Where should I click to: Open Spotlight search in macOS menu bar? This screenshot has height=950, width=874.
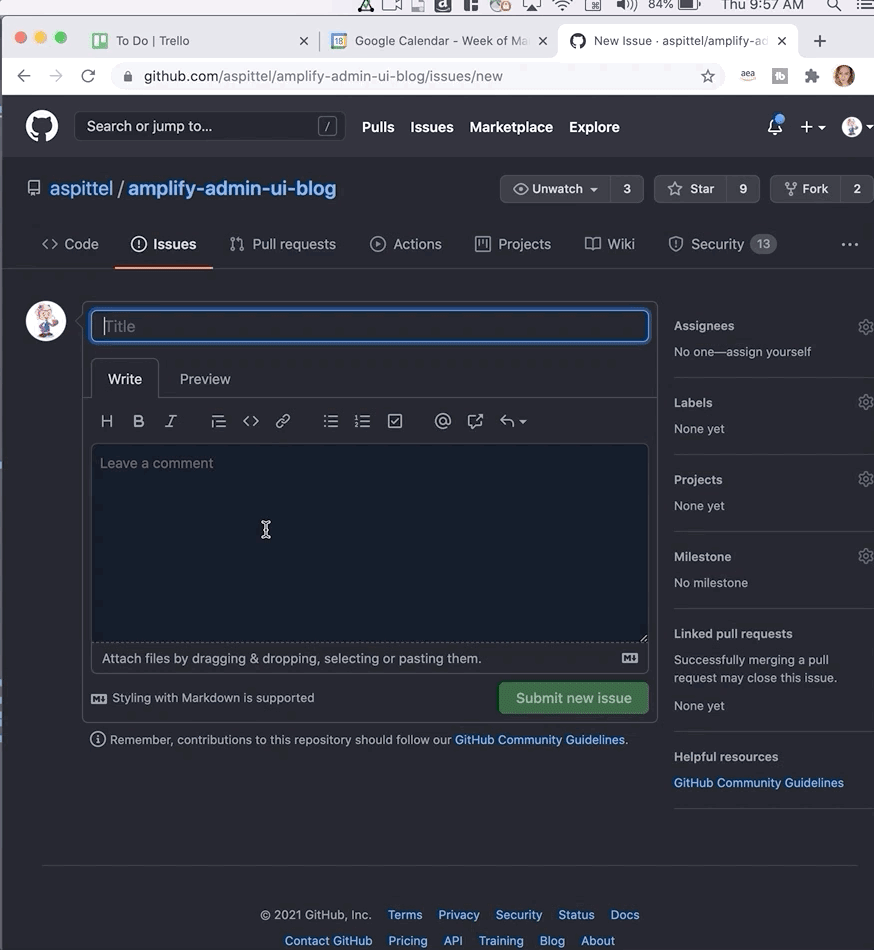pyautogui.click(x=834, y=5)
